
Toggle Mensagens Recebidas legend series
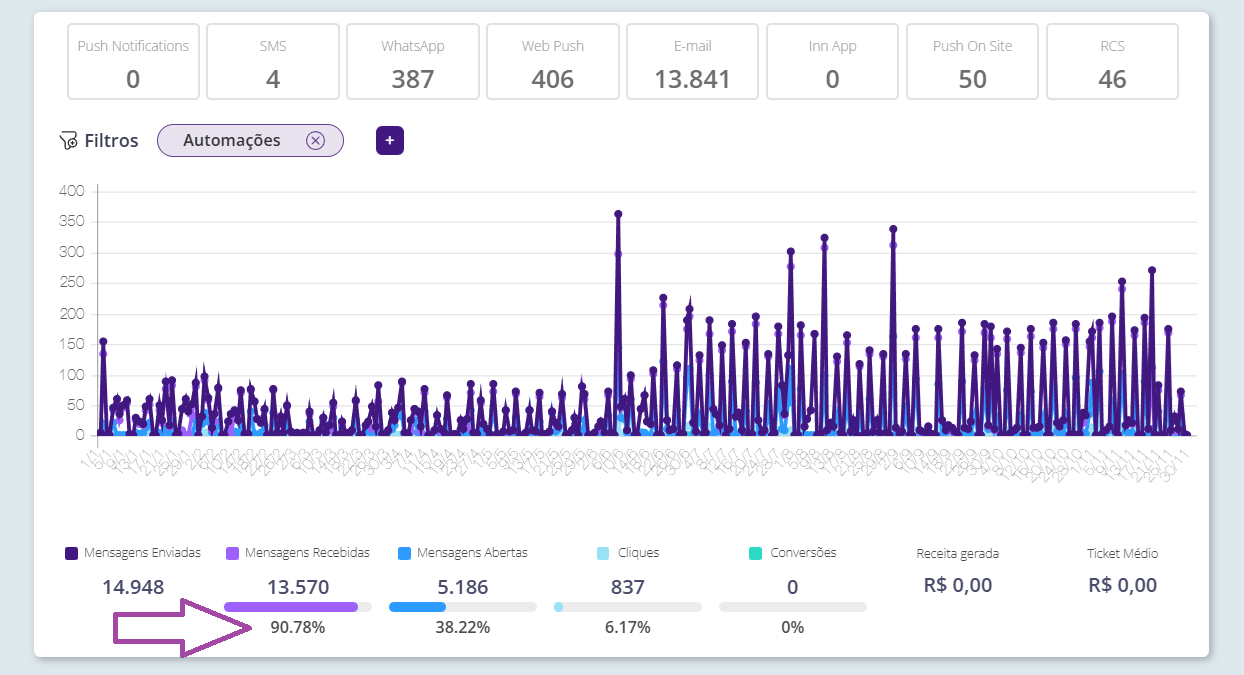click(232, 553)
